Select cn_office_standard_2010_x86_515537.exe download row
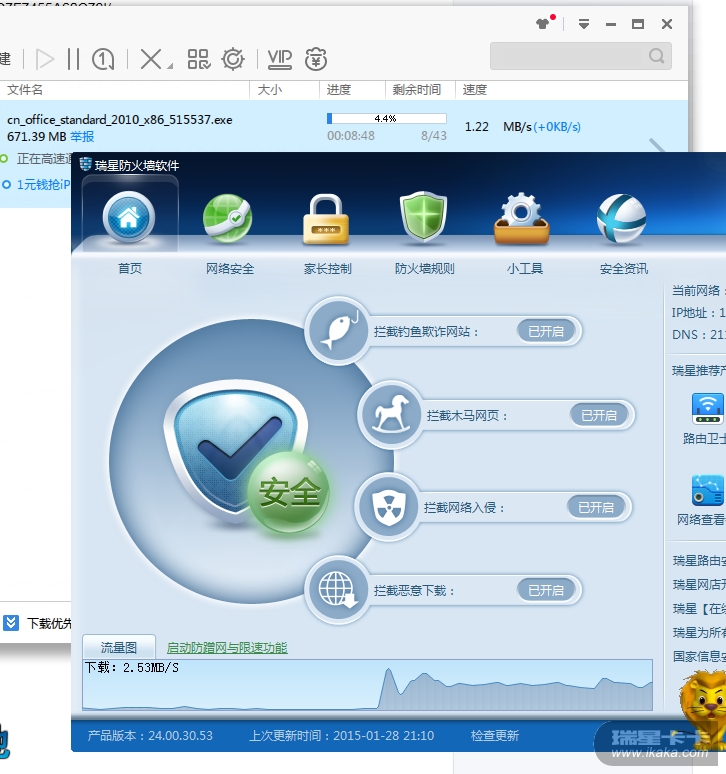The width and height of the screenshot is (726, 774). tap(344, 127)
